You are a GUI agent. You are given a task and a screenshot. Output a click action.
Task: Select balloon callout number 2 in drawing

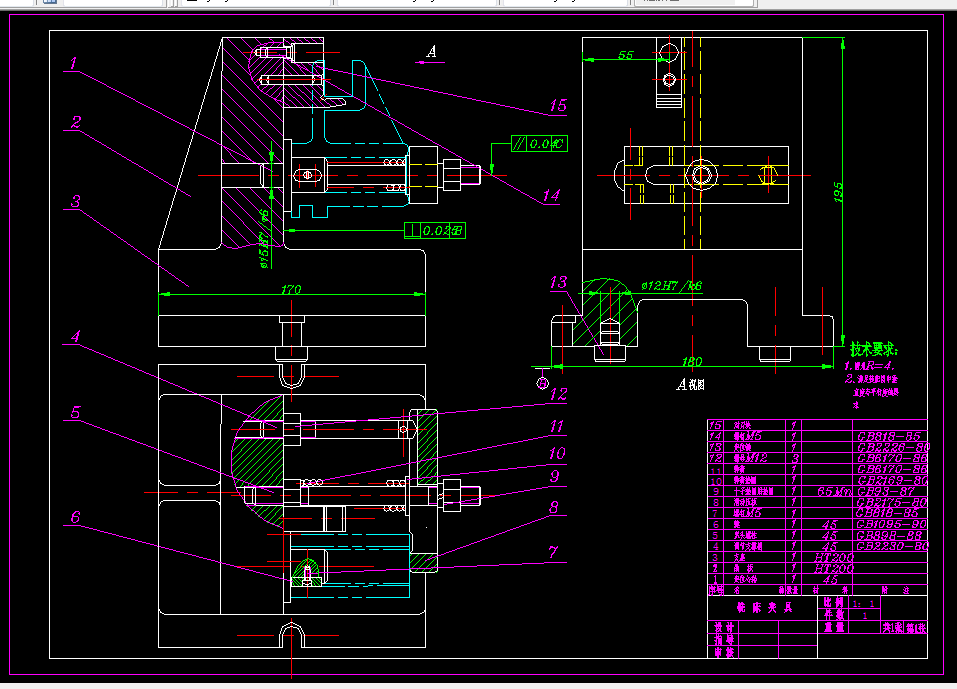(75, 121)
